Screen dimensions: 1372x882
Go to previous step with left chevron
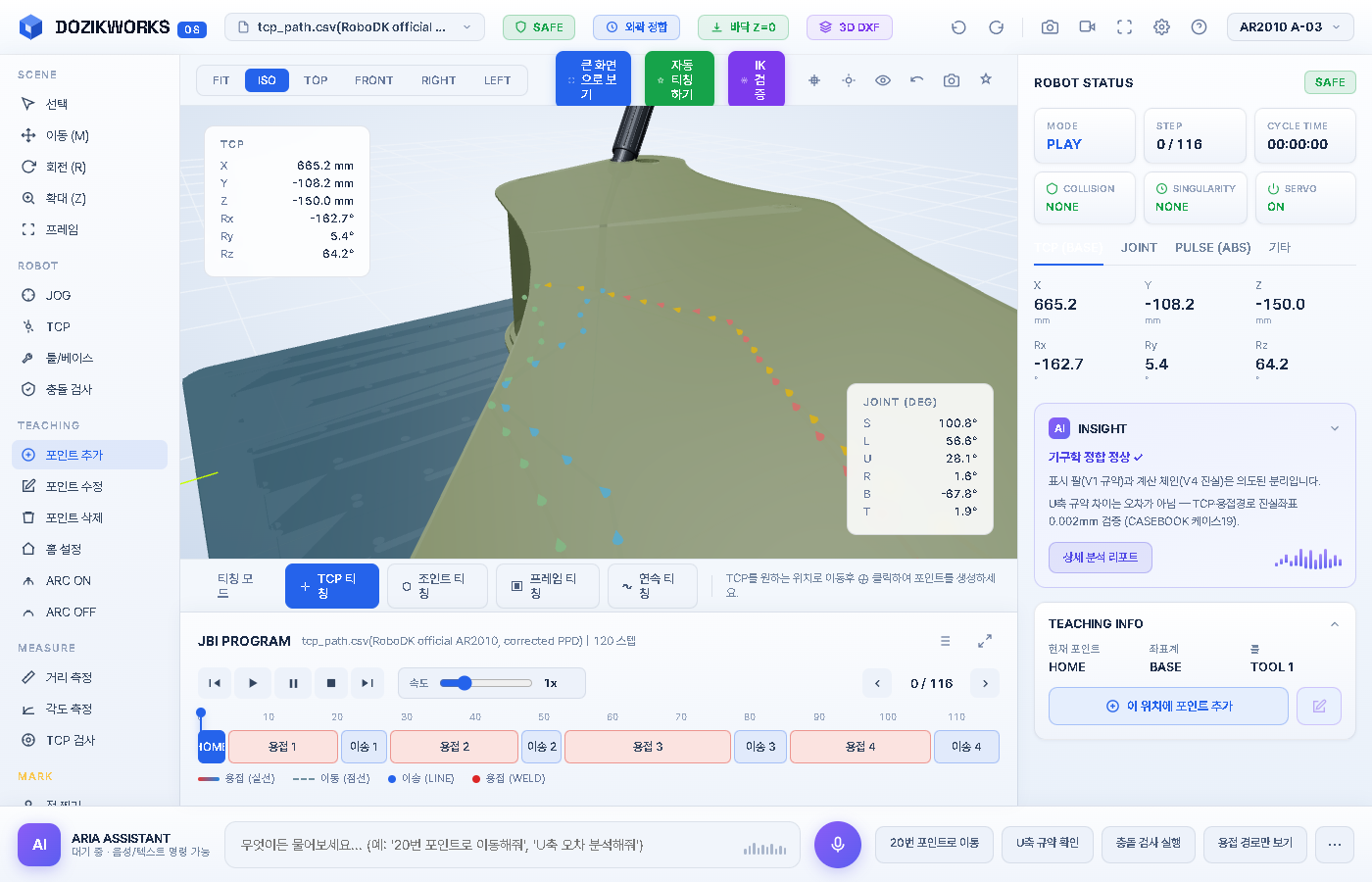point(877,683)
